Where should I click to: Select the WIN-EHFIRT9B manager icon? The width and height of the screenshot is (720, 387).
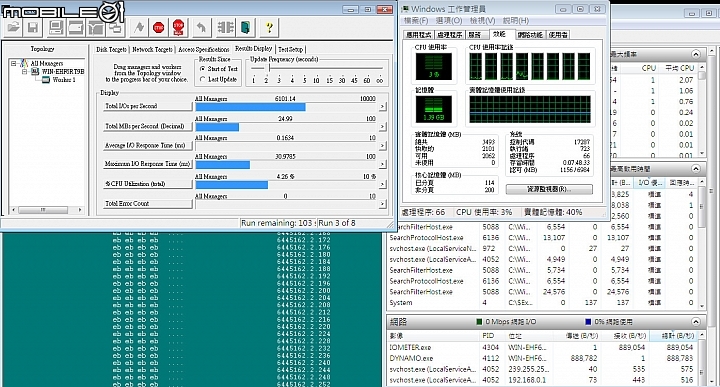coord(35,72)
